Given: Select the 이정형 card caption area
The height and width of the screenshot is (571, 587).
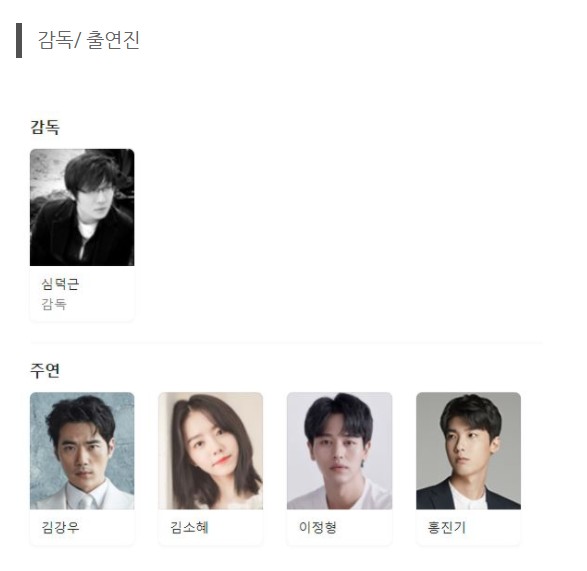Looking at the screenshot, I should 340,527.
